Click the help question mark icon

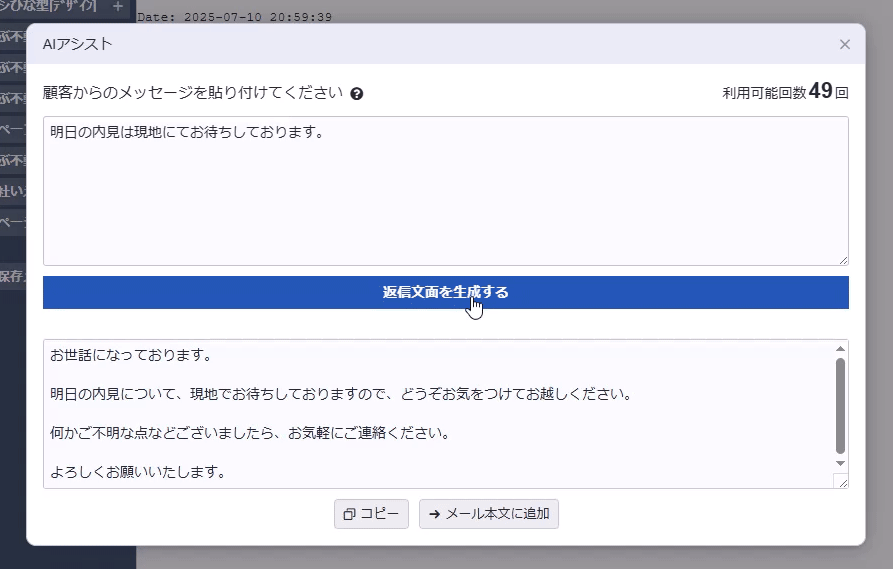point(357,94)
